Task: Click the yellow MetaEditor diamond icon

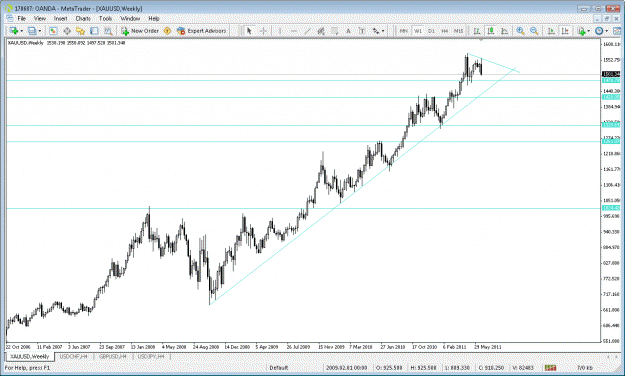Action: click(x=167, y=31)
